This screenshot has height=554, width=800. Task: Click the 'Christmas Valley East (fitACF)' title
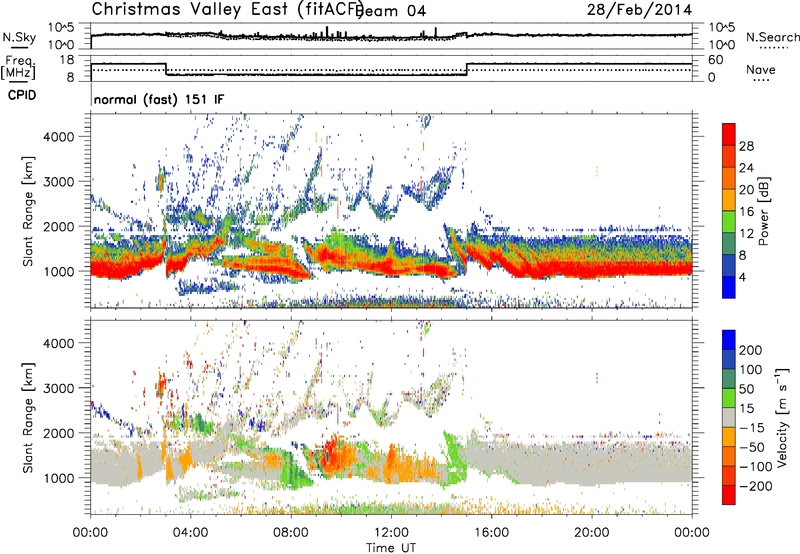tap(227, 9)
